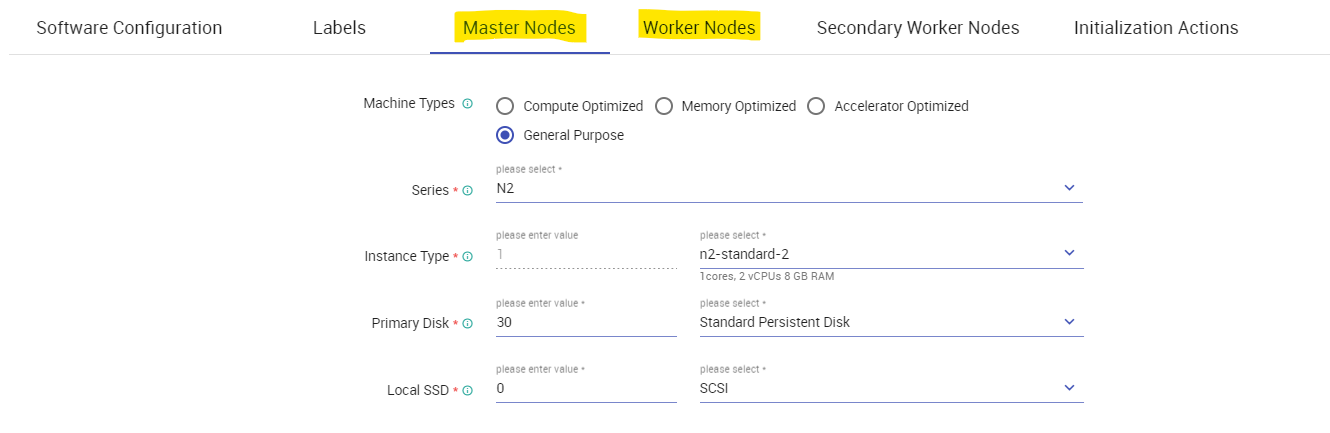
Task: Click Local SSD count input field
Action: (x=585, y=389)
